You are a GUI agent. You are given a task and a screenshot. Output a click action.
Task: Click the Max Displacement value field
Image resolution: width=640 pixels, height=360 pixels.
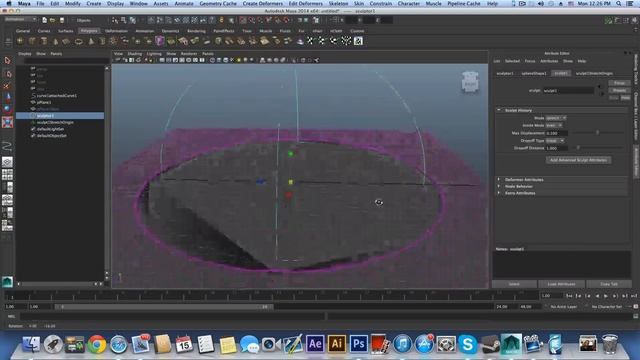pyautogui.click(x=557, y=133)
